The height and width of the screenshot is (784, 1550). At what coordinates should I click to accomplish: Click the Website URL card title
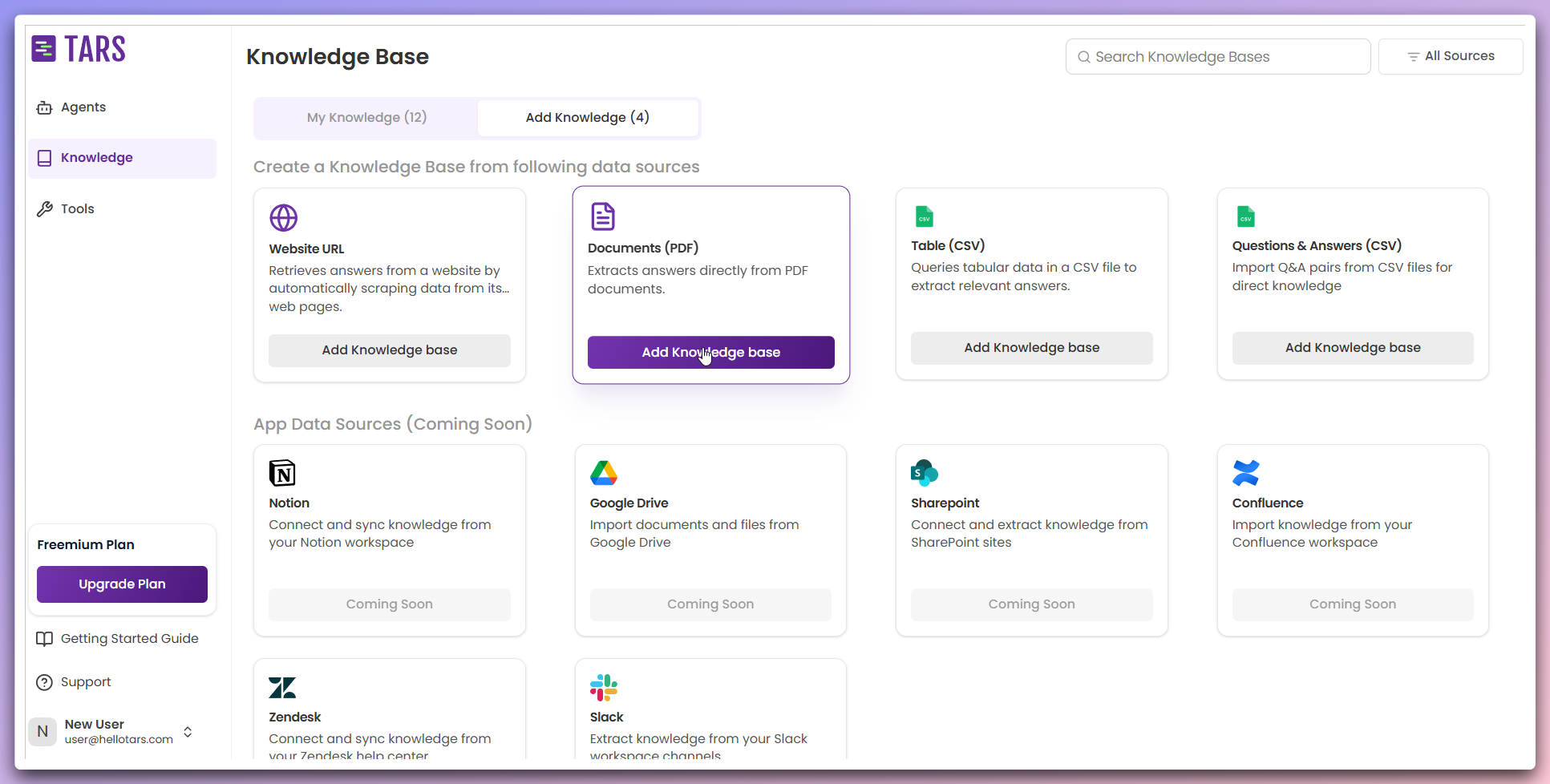(306, 249)
